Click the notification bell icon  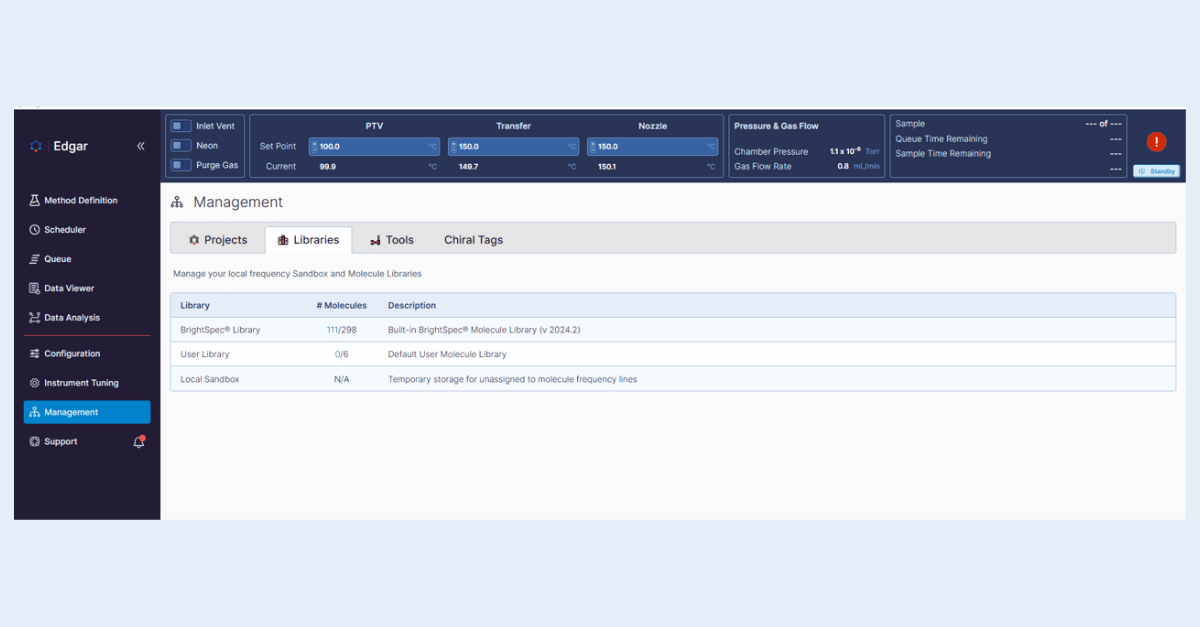pyautogui.click(x=139, y=441)
